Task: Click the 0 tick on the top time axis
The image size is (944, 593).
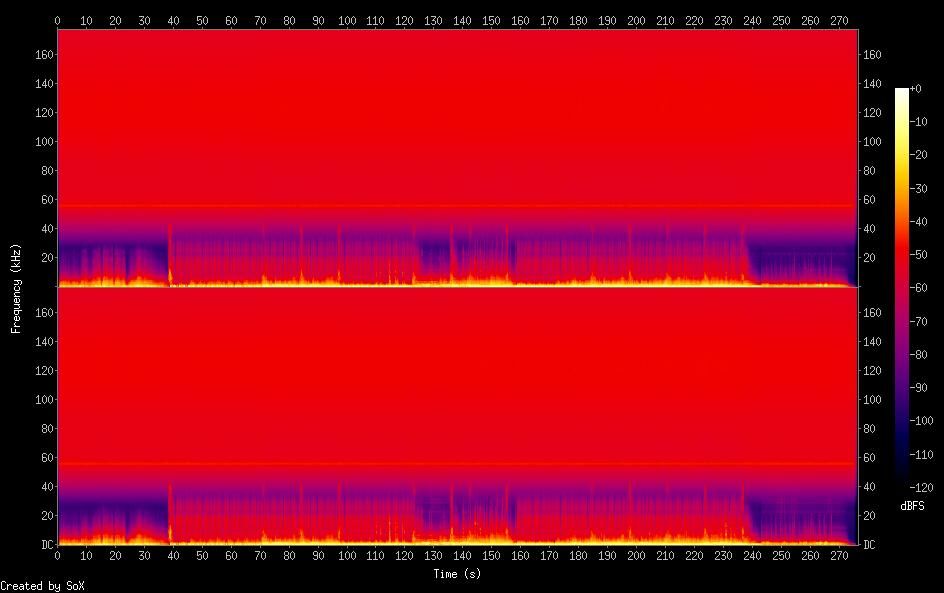Action: tap(57, 19)
